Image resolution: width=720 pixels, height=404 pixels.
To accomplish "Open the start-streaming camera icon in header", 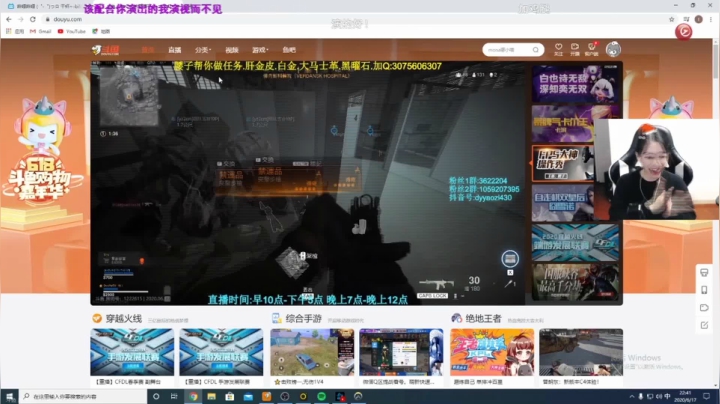I will 574,49.
